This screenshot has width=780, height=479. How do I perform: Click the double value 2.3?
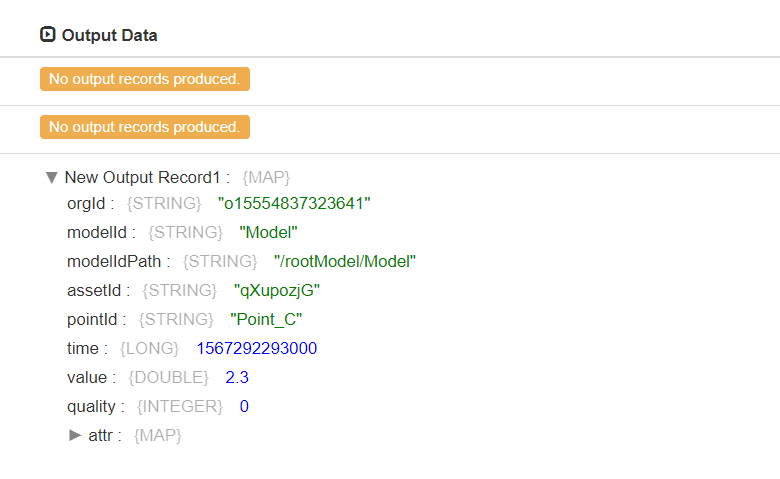coord(236,377)
